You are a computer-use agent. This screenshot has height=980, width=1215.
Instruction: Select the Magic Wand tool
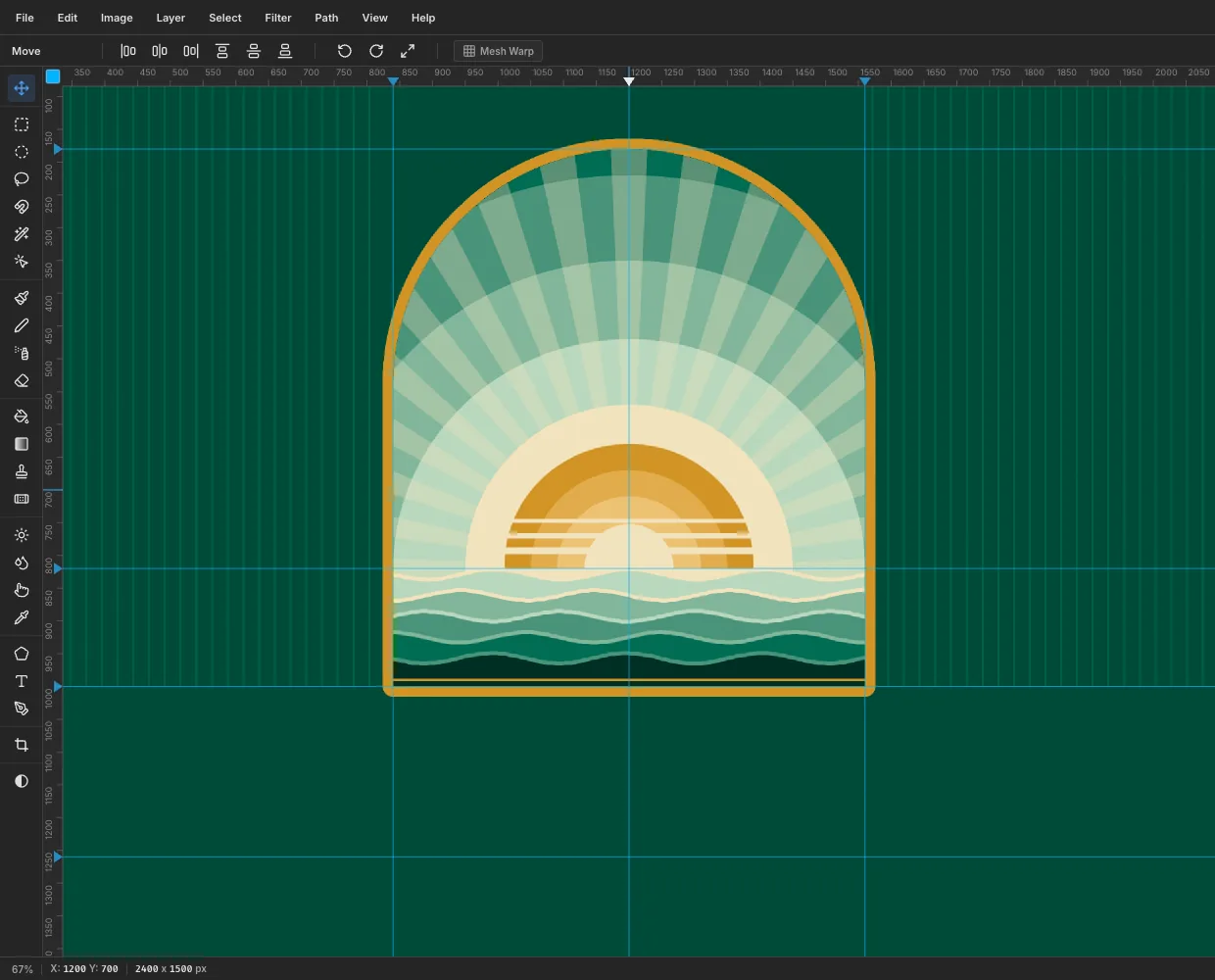point(22,234)
